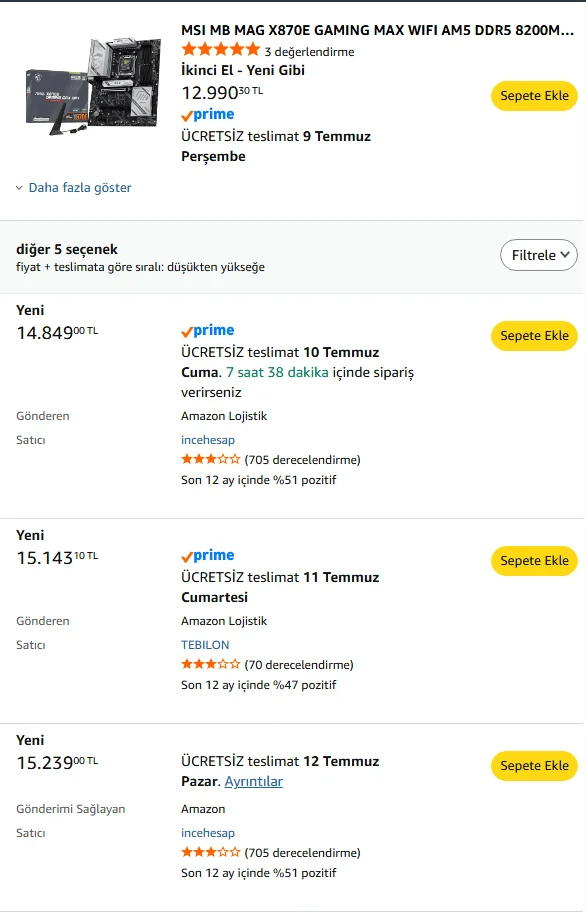Click the five-star rating on MSI listing

221,50
